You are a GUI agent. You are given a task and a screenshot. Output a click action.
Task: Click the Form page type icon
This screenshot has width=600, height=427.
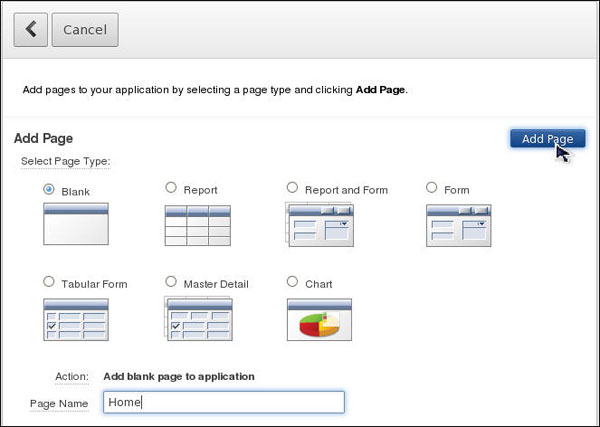click(458, 224)
